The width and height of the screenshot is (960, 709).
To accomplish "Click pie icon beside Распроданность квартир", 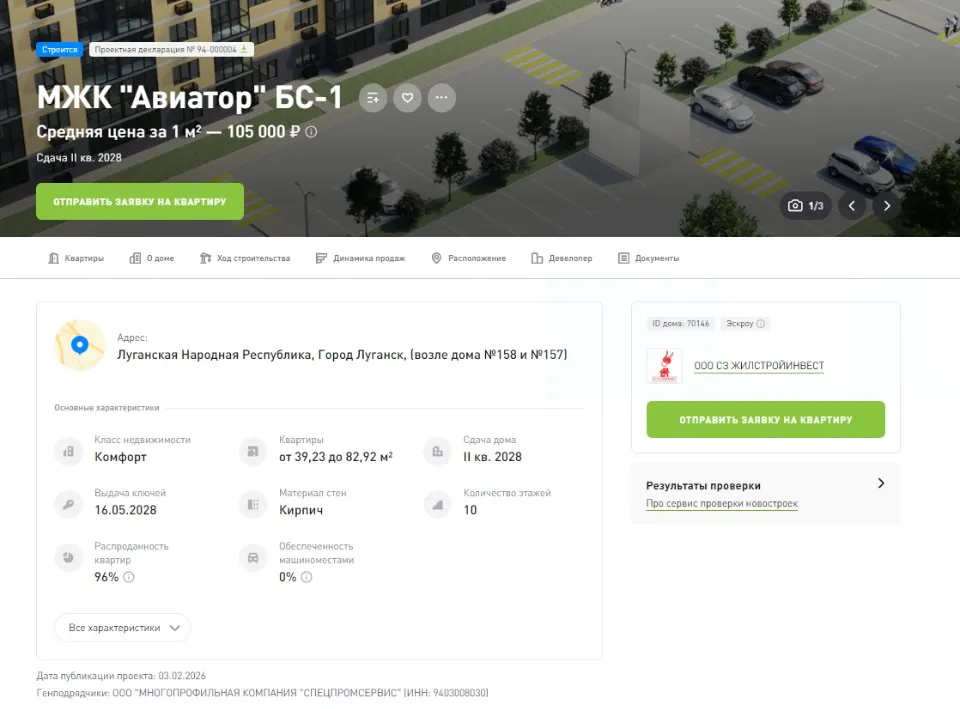I will point(69,558).
